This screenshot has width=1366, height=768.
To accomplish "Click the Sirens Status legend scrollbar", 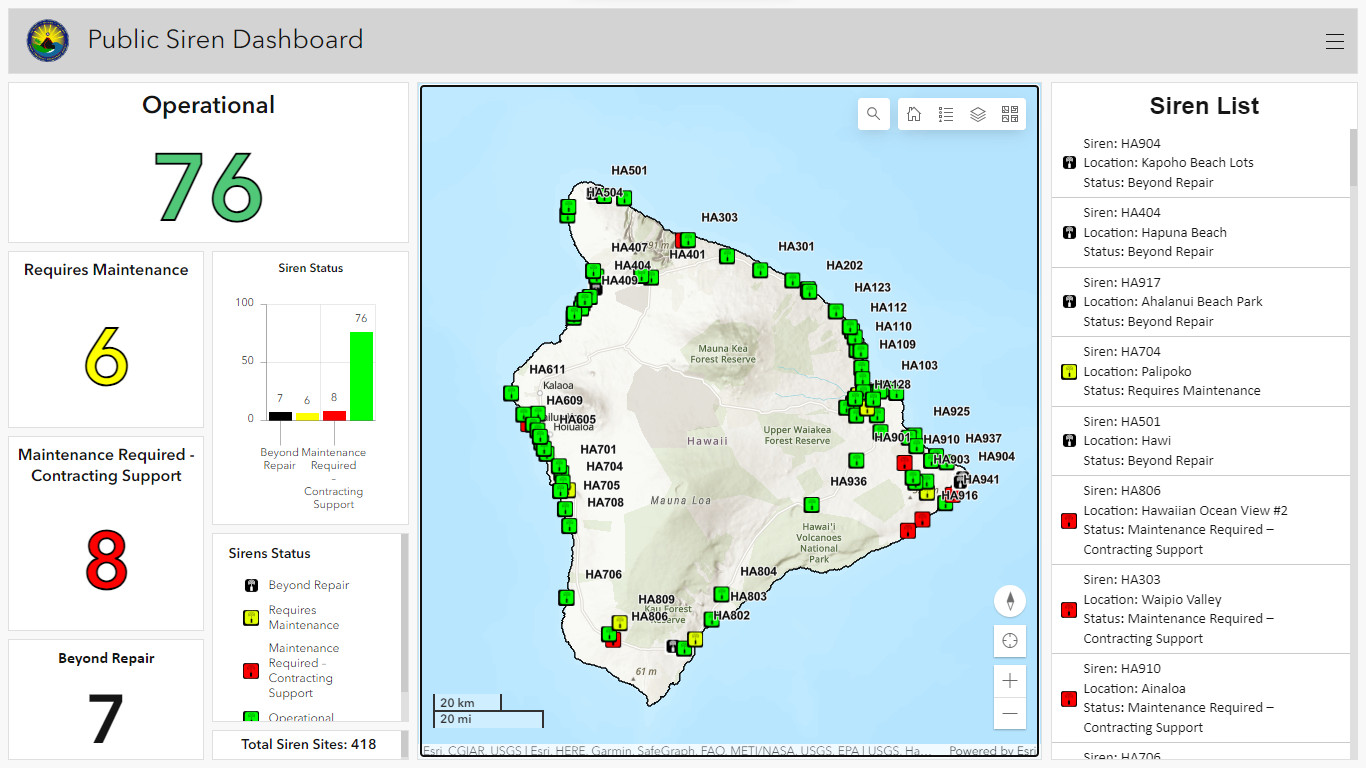I will coord(404,613).
